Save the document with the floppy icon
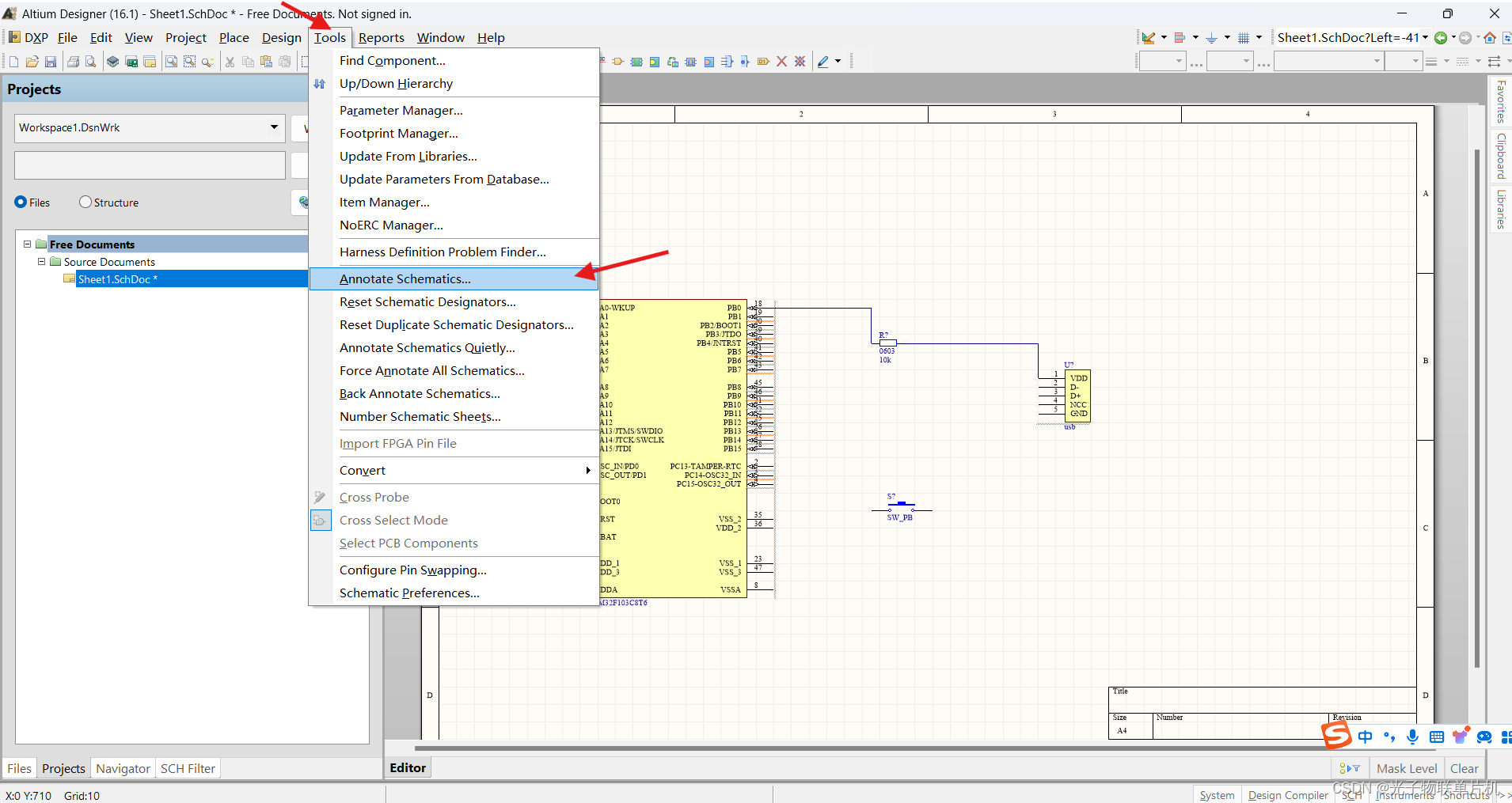This screenshot has width=1512, height=803. 51,62
